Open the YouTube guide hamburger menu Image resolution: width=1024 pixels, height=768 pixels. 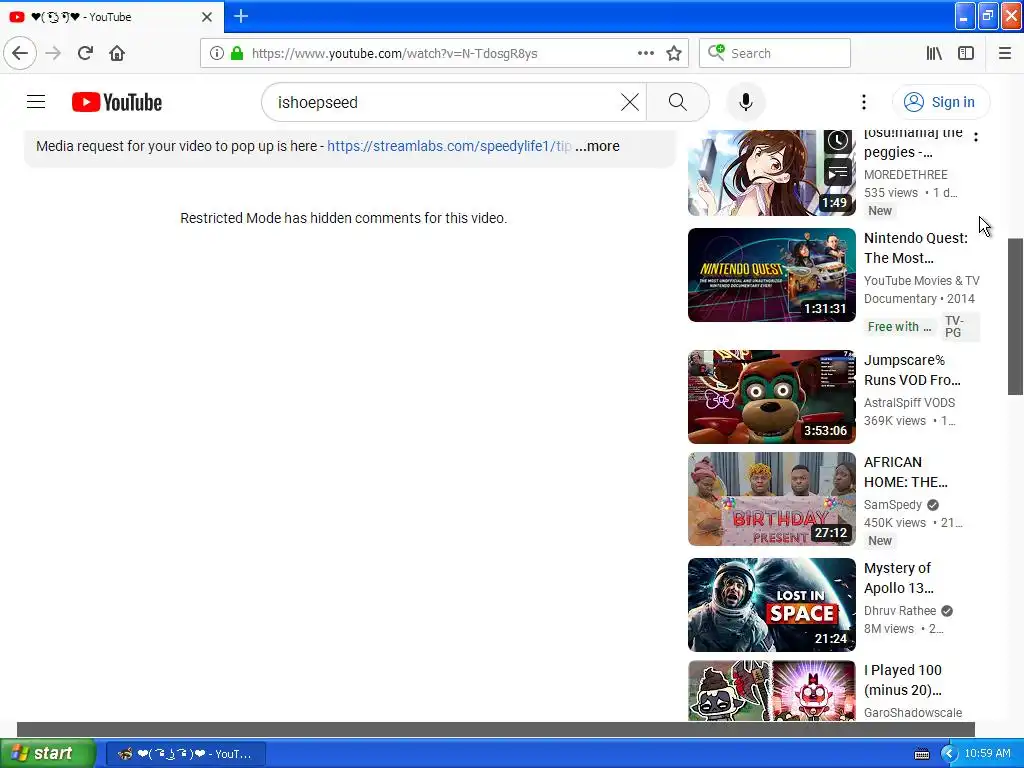[36, 102]
